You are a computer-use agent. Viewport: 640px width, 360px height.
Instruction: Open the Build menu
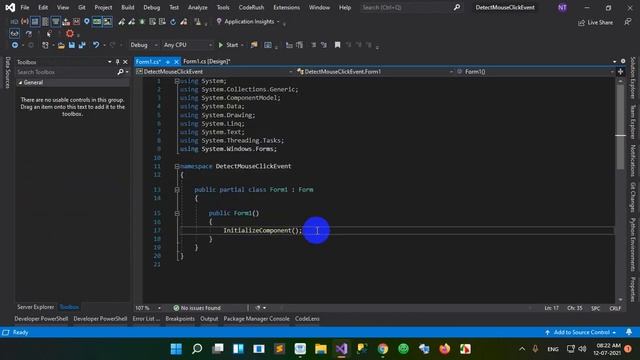(x=127, y=7)
